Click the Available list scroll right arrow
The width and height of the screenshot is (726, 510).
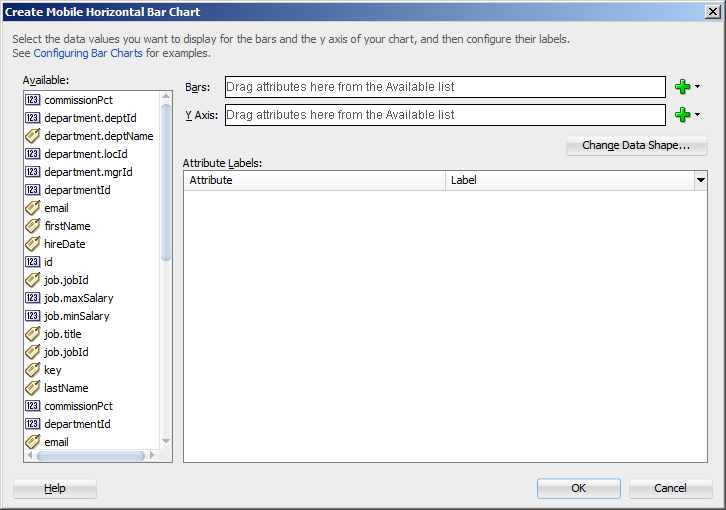coord(152,456)
